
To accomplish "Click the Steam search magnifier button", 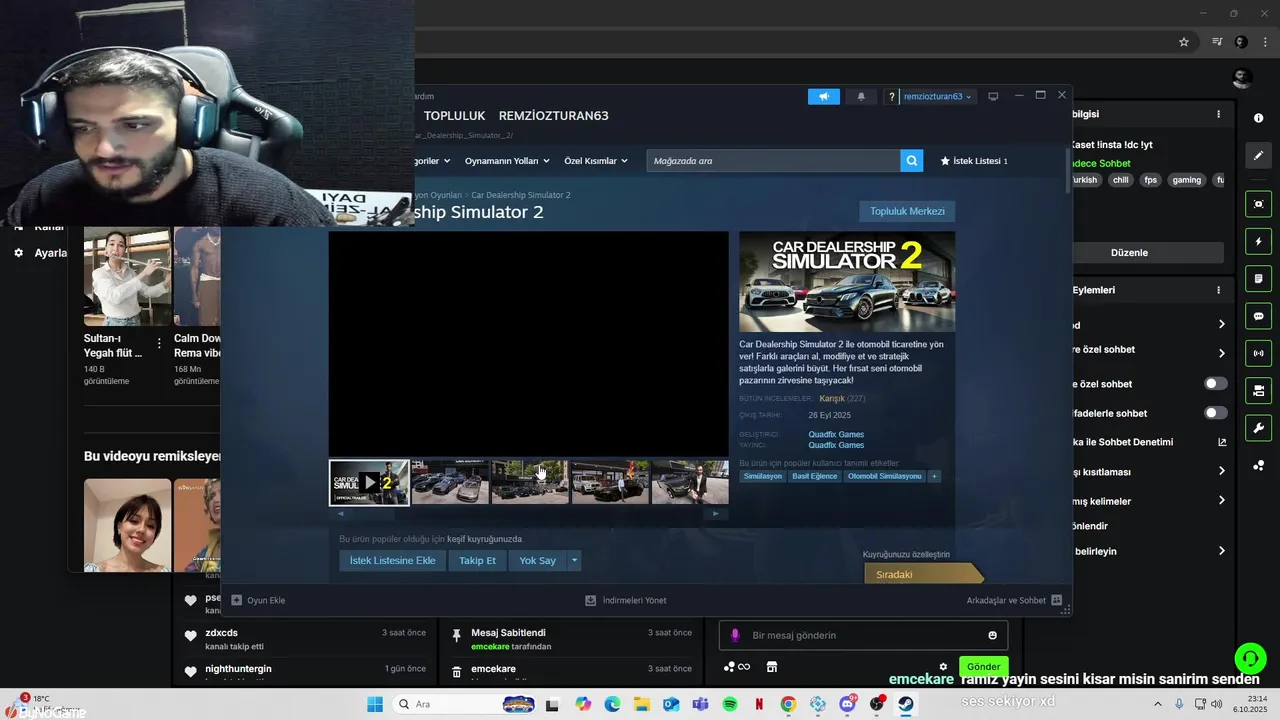I will coord(911,160).
